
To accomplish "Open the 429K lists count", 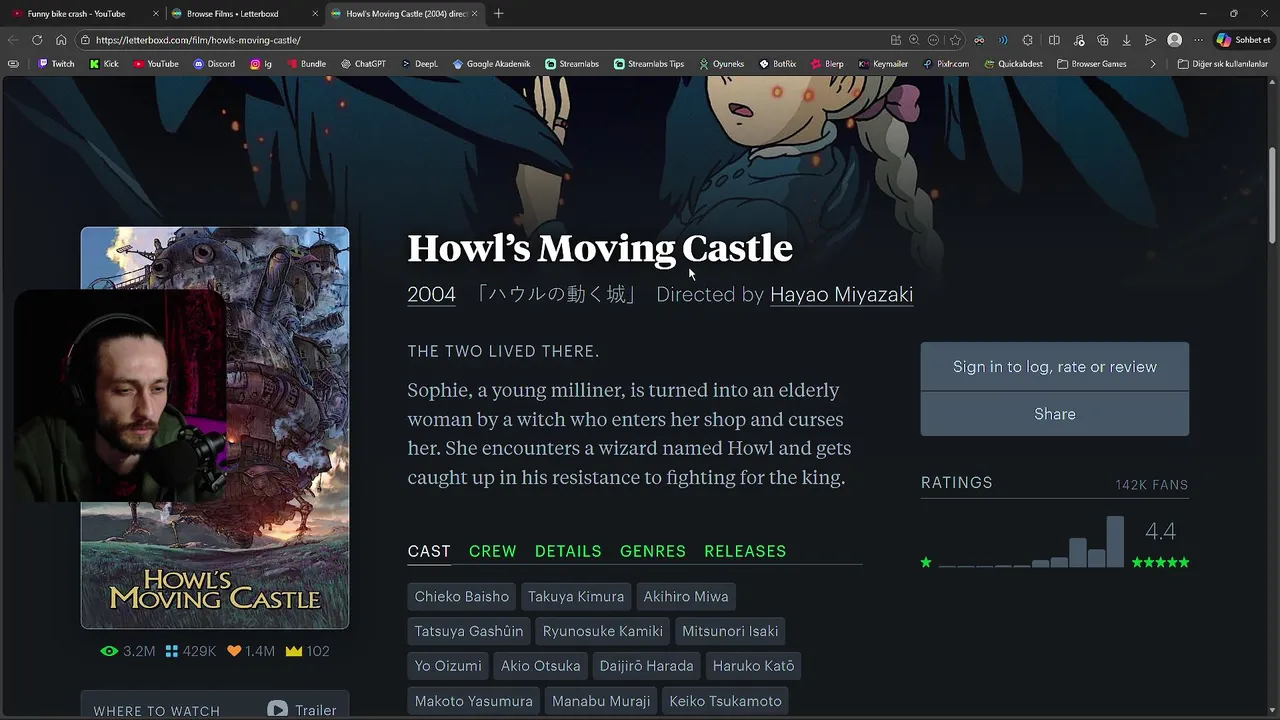I will click(x=191, y=651).
